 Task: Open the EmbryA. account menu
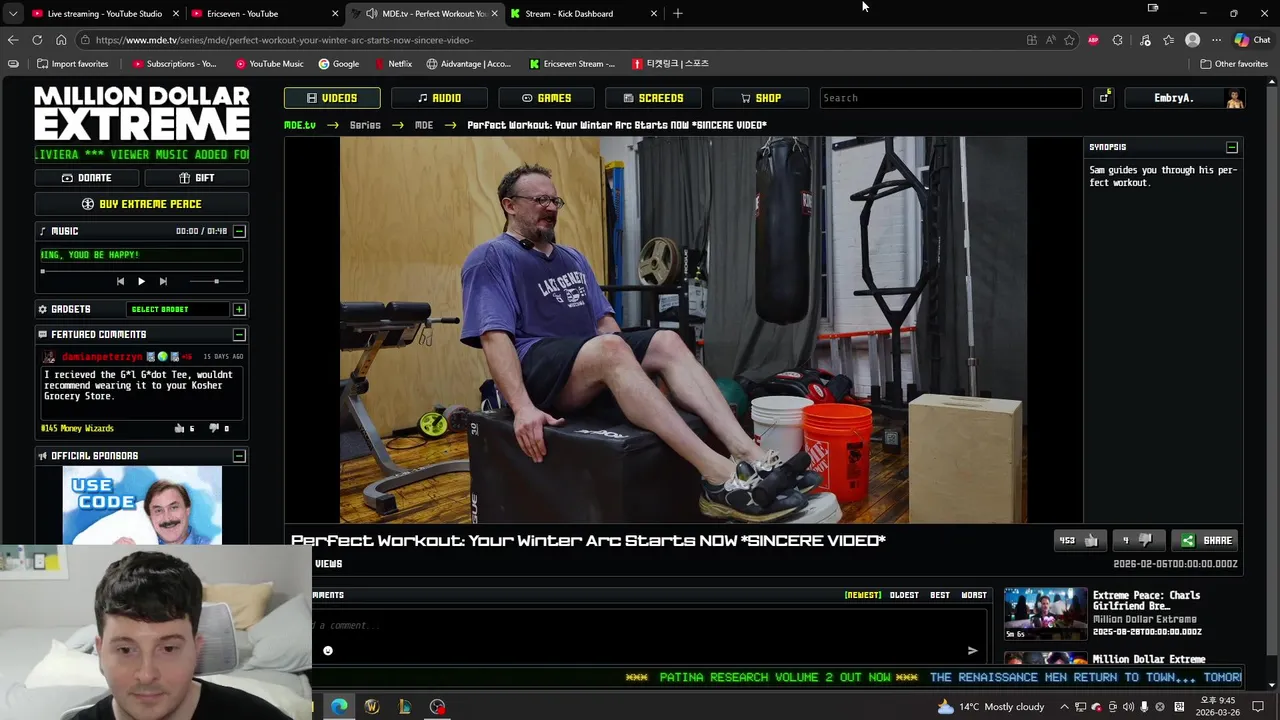(x=1184, y=98)
